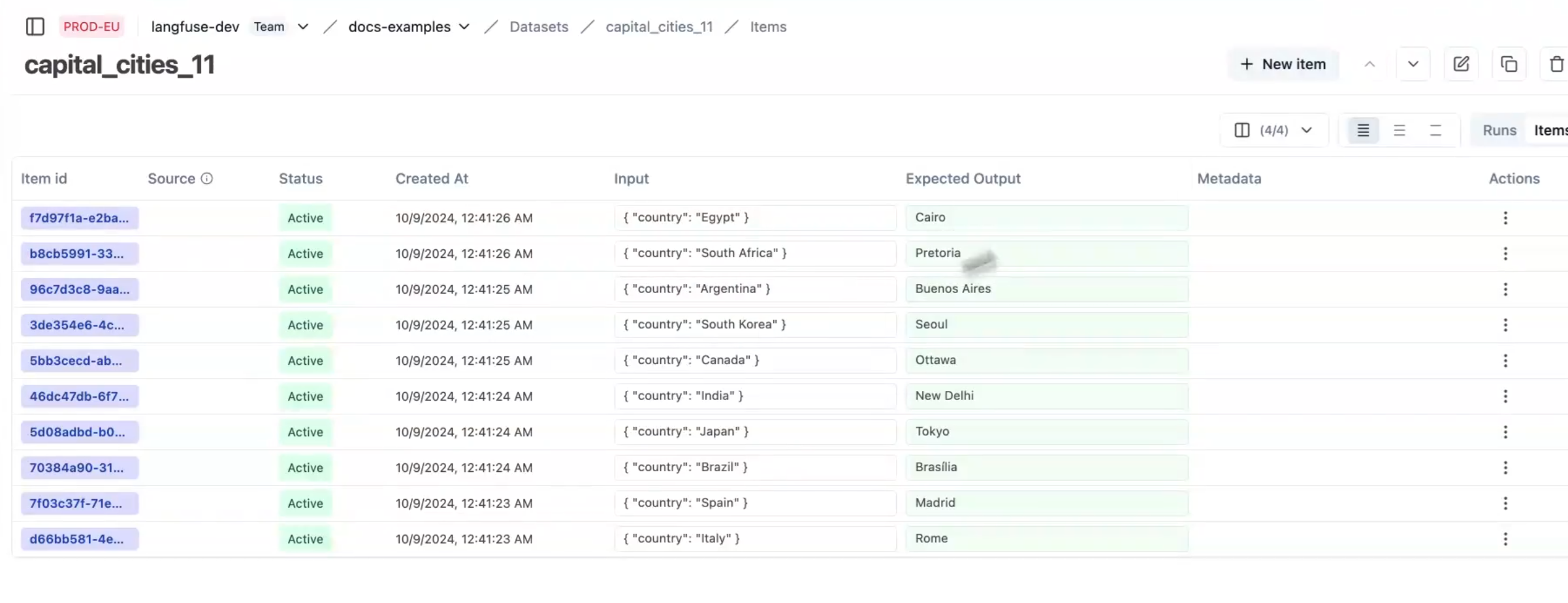Click the PROD-EU environment badge
This screenshot has height=603, width=1568.
[x=91, y=27]
